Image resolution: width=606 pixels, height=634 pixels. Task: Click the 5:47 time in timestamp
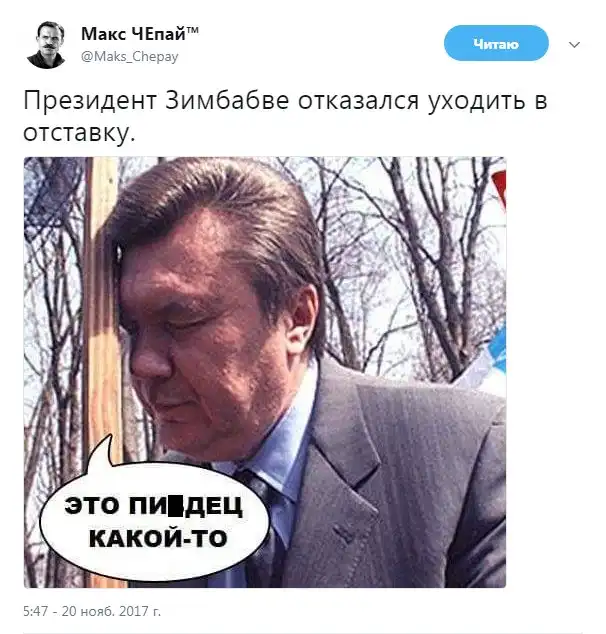36,611
